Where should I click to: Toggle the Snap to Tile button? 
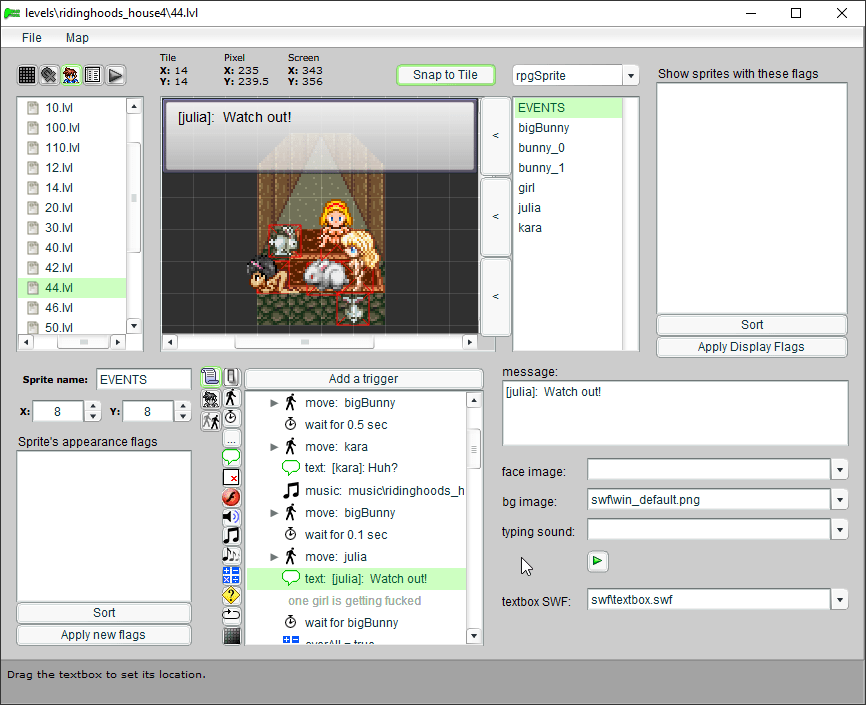[445, 75]
